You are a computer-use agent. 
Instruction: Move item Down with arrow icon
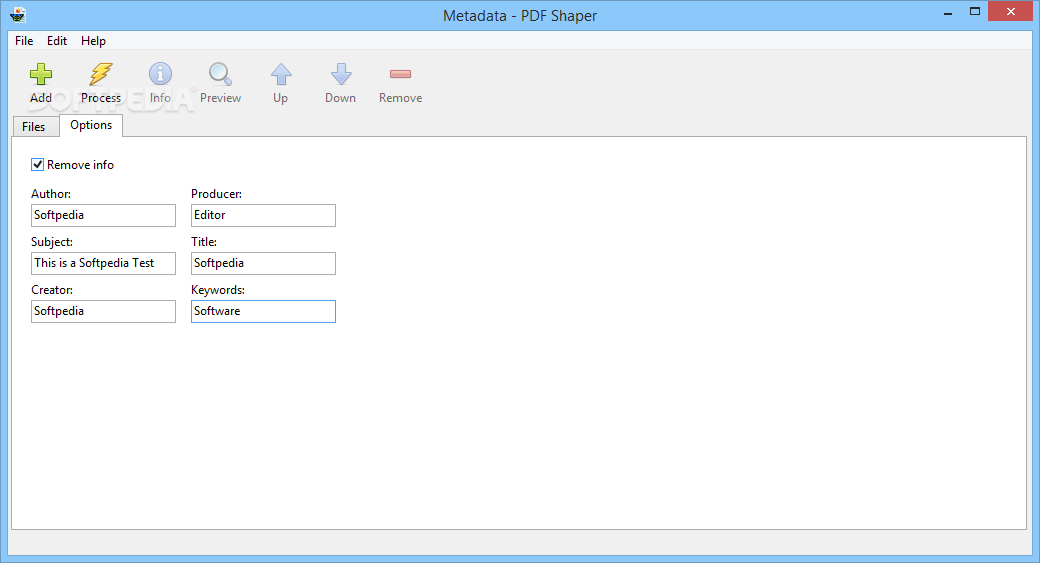tap(340, 74)
